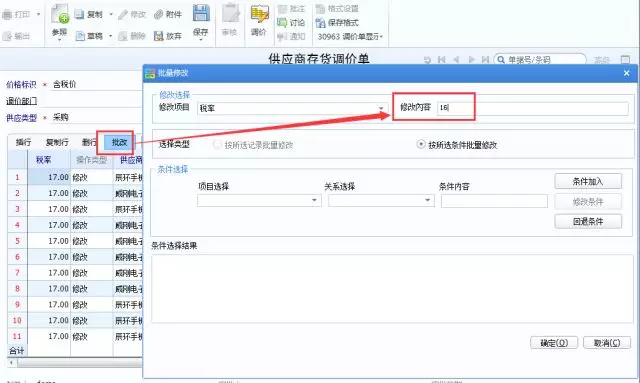Click the 讨论 discussion icon
640x383 pixels.
[x=282, y=22]
